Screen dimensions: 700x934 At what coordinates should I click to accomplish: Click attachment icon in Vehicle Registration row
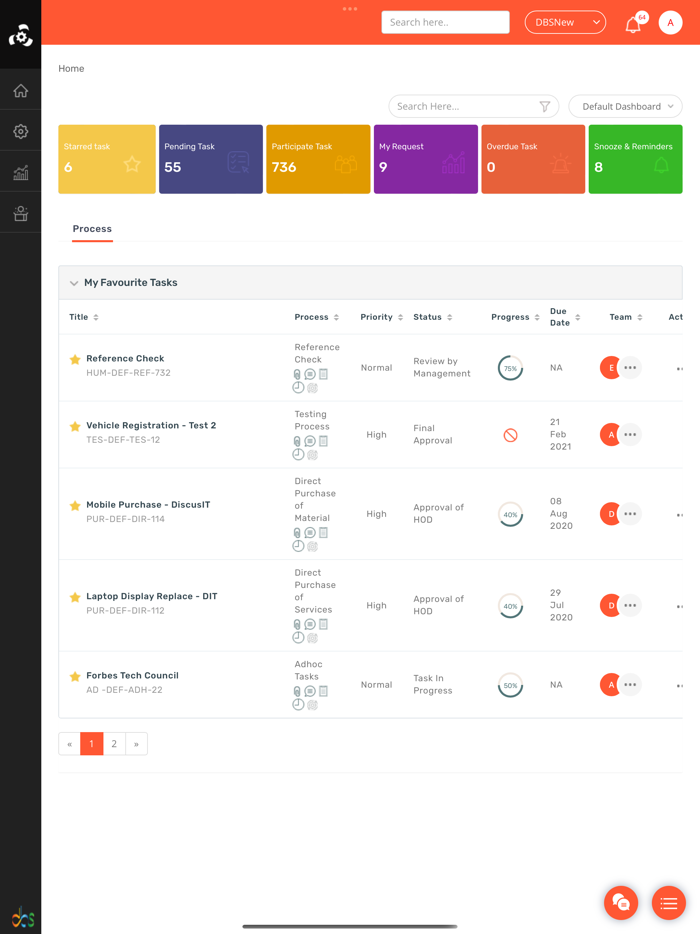[297, 441]
